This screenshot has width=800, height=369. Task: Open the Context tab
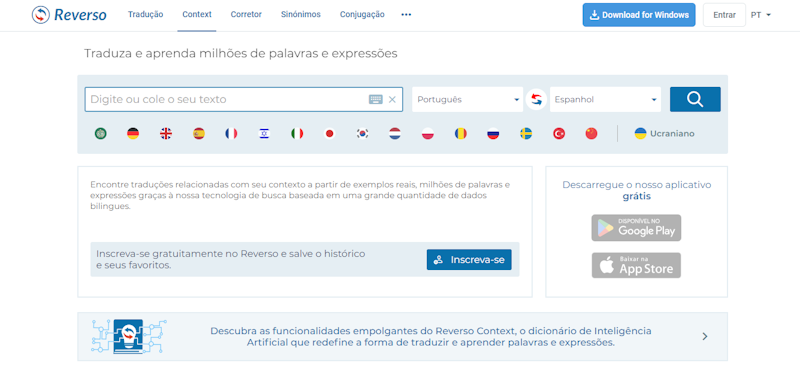click(x=197, y=14)
